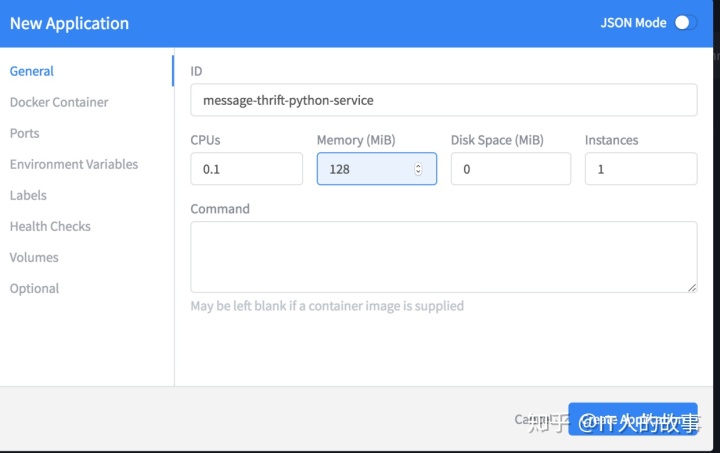Focus the Disk Space (MiB) field

pos(511,169)
